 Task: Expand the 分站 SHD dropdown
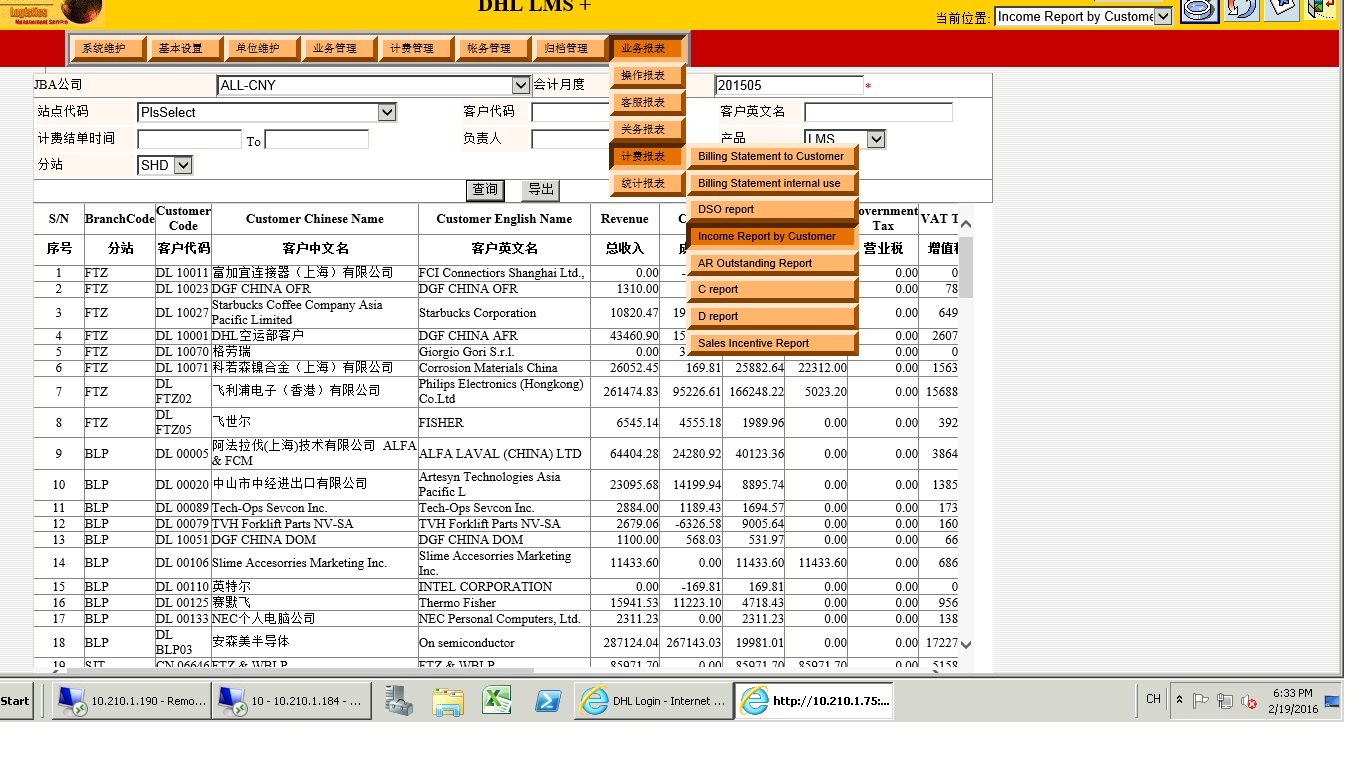[183, 166]
